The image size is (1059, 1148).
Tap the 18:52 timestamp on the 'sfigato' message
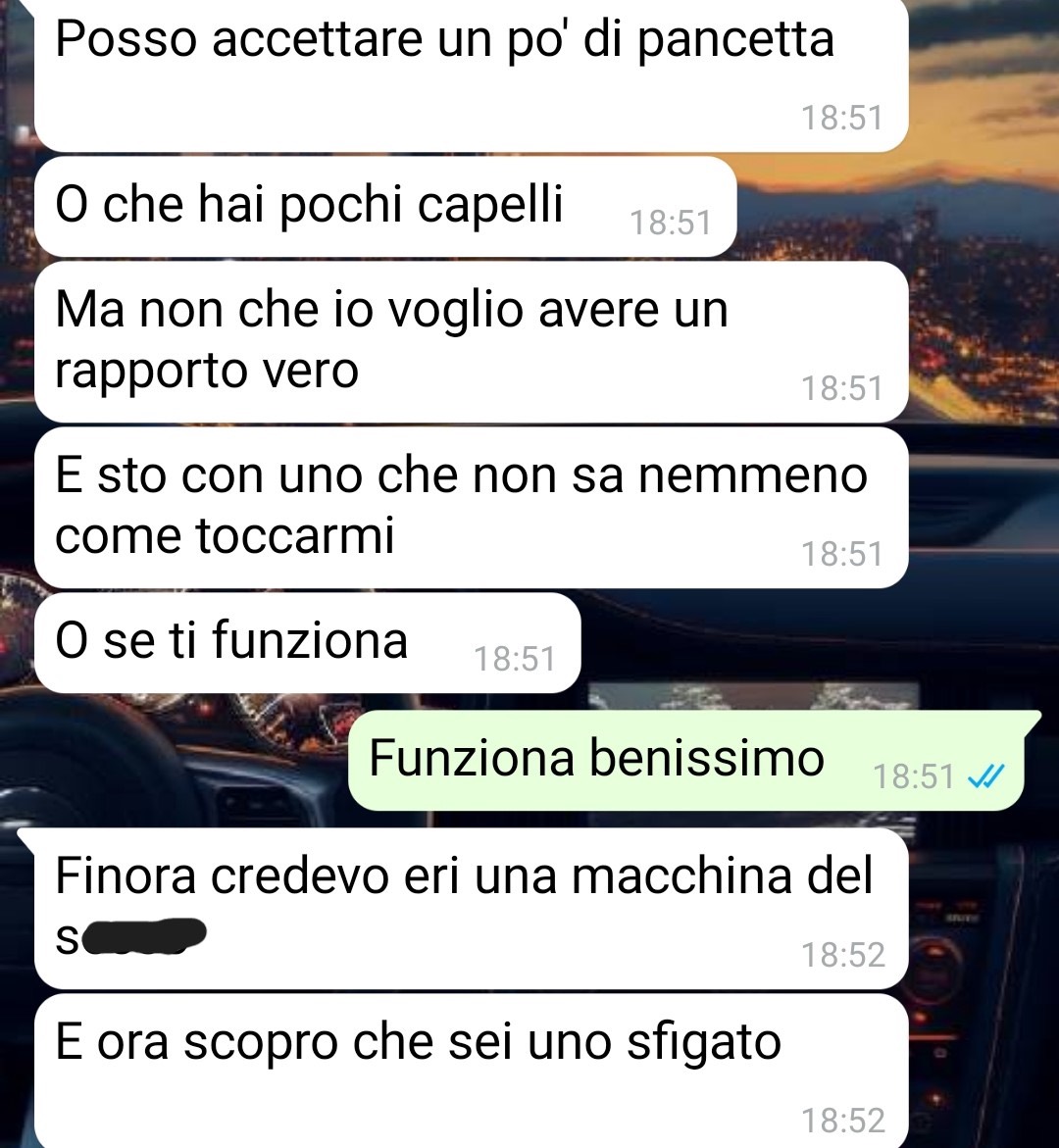point(843,1121)
